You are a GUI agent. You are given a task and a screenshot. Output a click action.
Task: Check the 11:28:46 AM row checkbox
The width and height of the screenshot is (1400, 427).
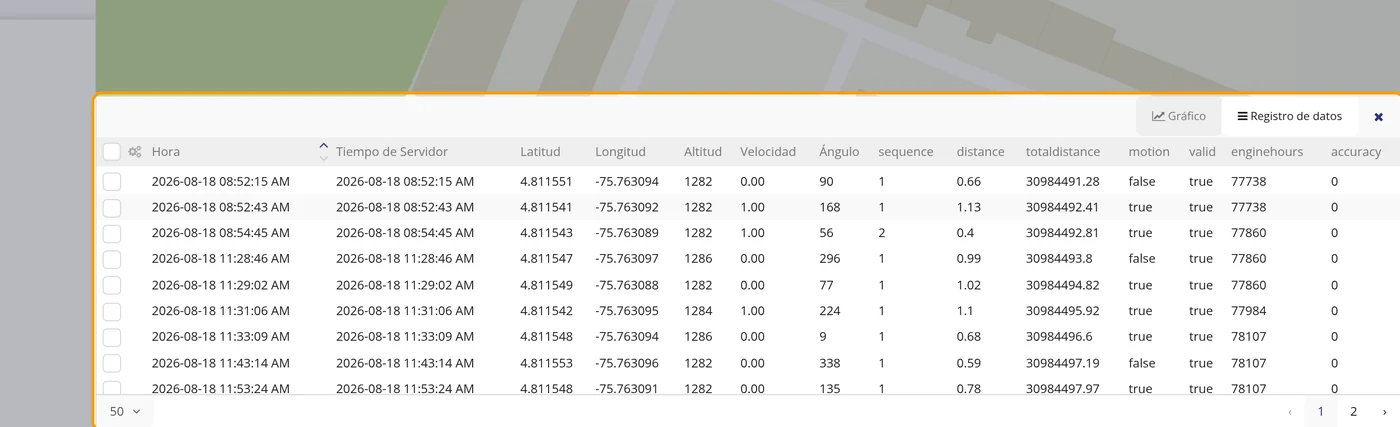point(112,259)
